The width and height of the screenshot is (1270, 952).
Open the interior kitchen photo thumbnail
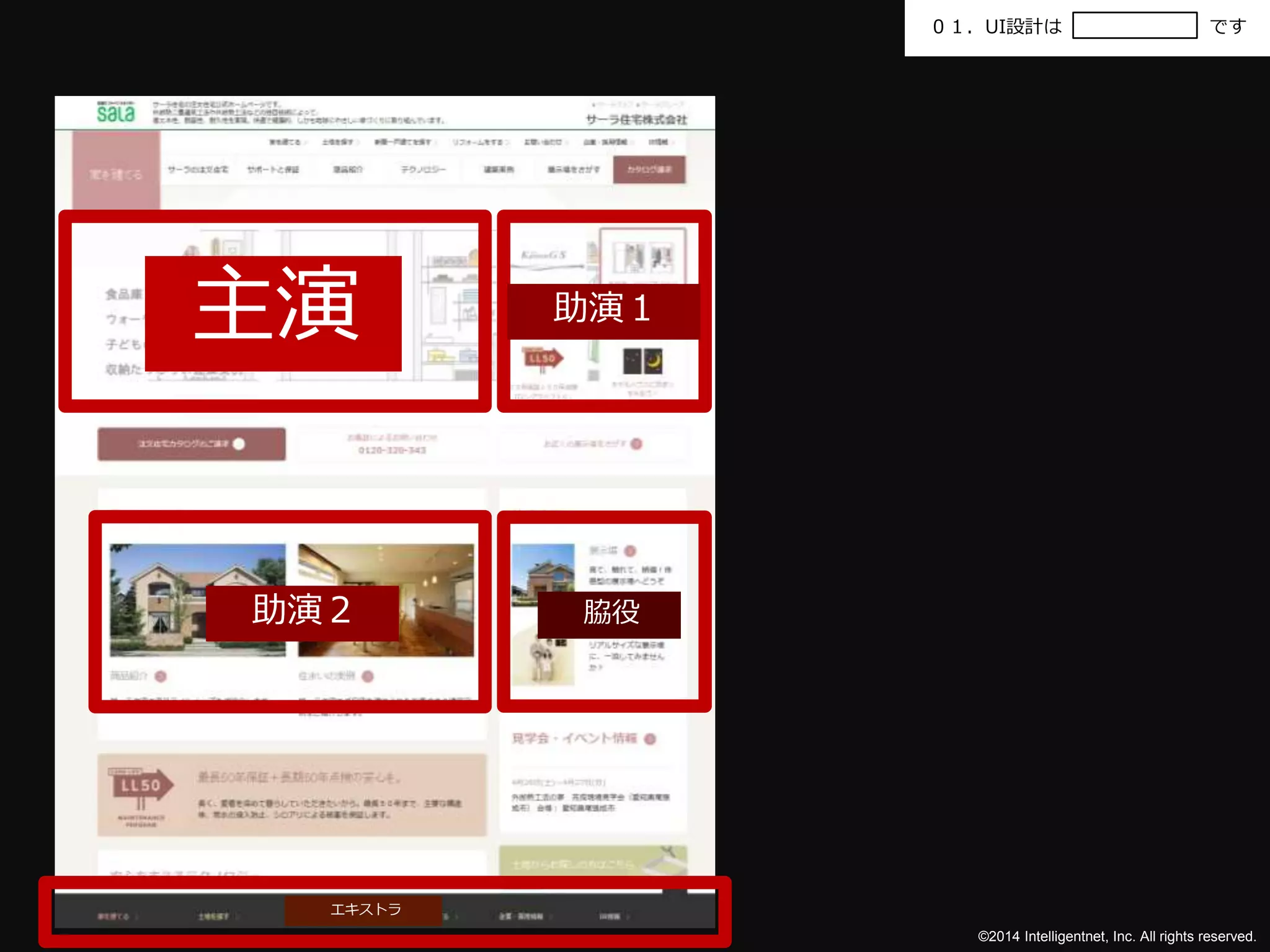386,599
